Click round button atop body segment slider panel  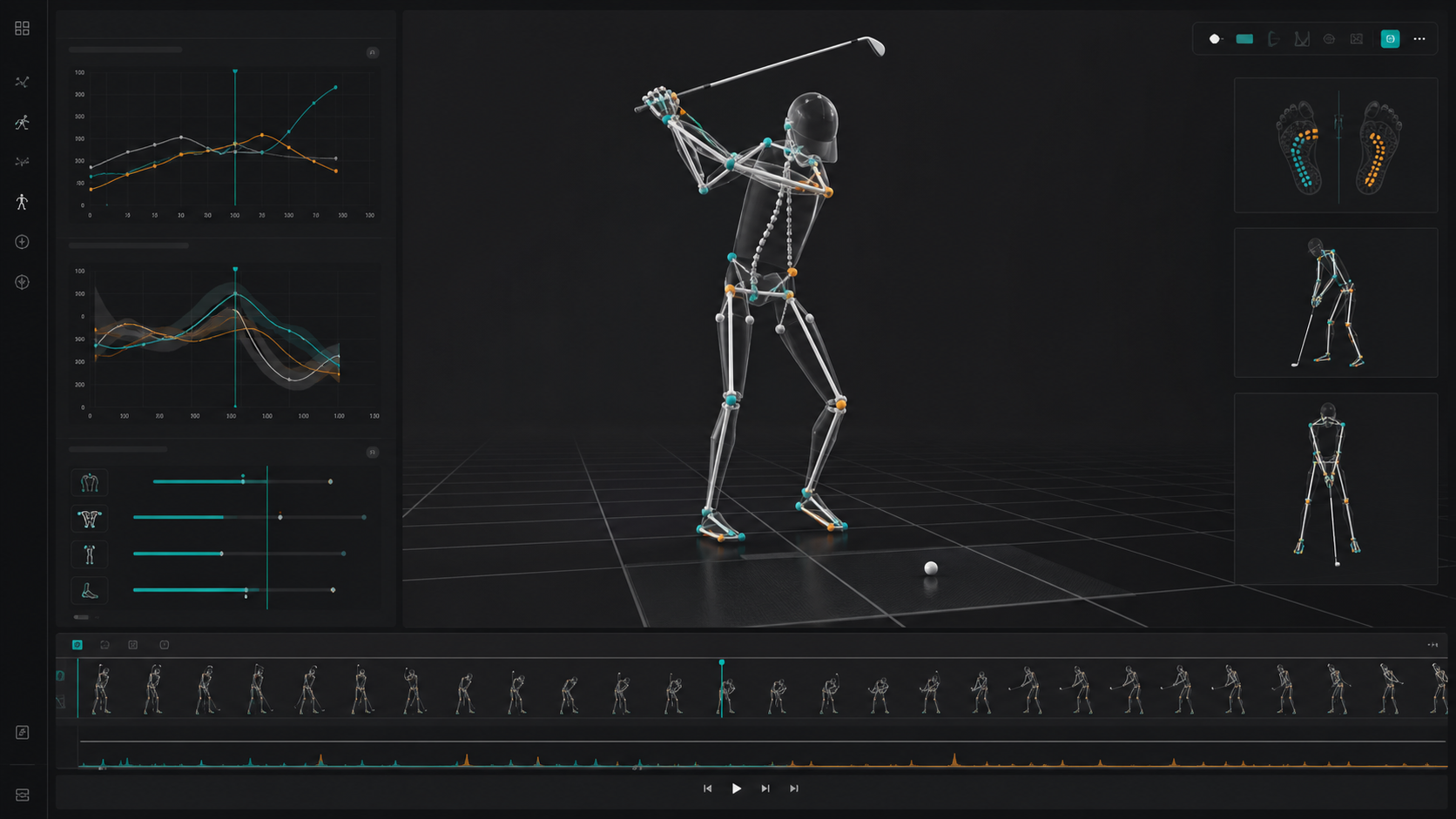pos(373,453)
